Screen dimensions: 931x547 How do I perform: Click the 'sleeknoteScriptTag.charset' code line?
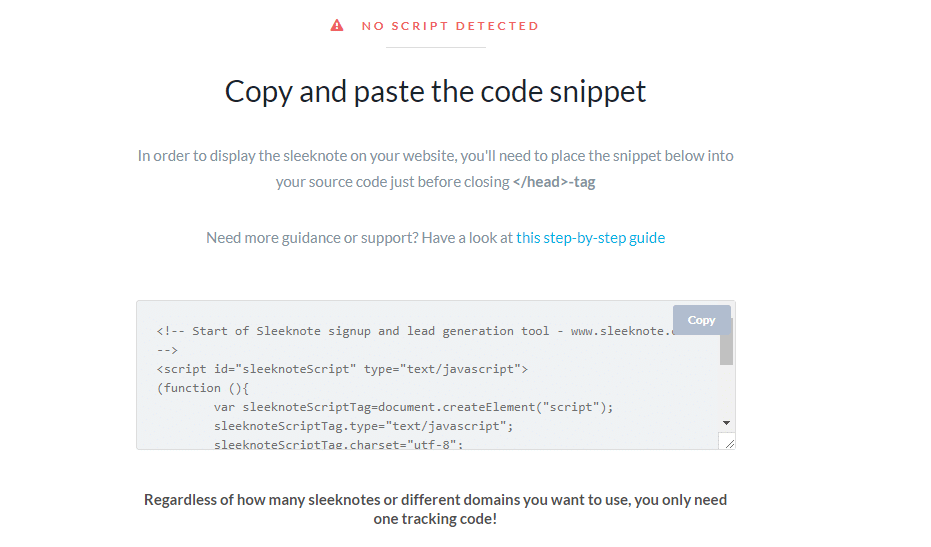[338, 443]
